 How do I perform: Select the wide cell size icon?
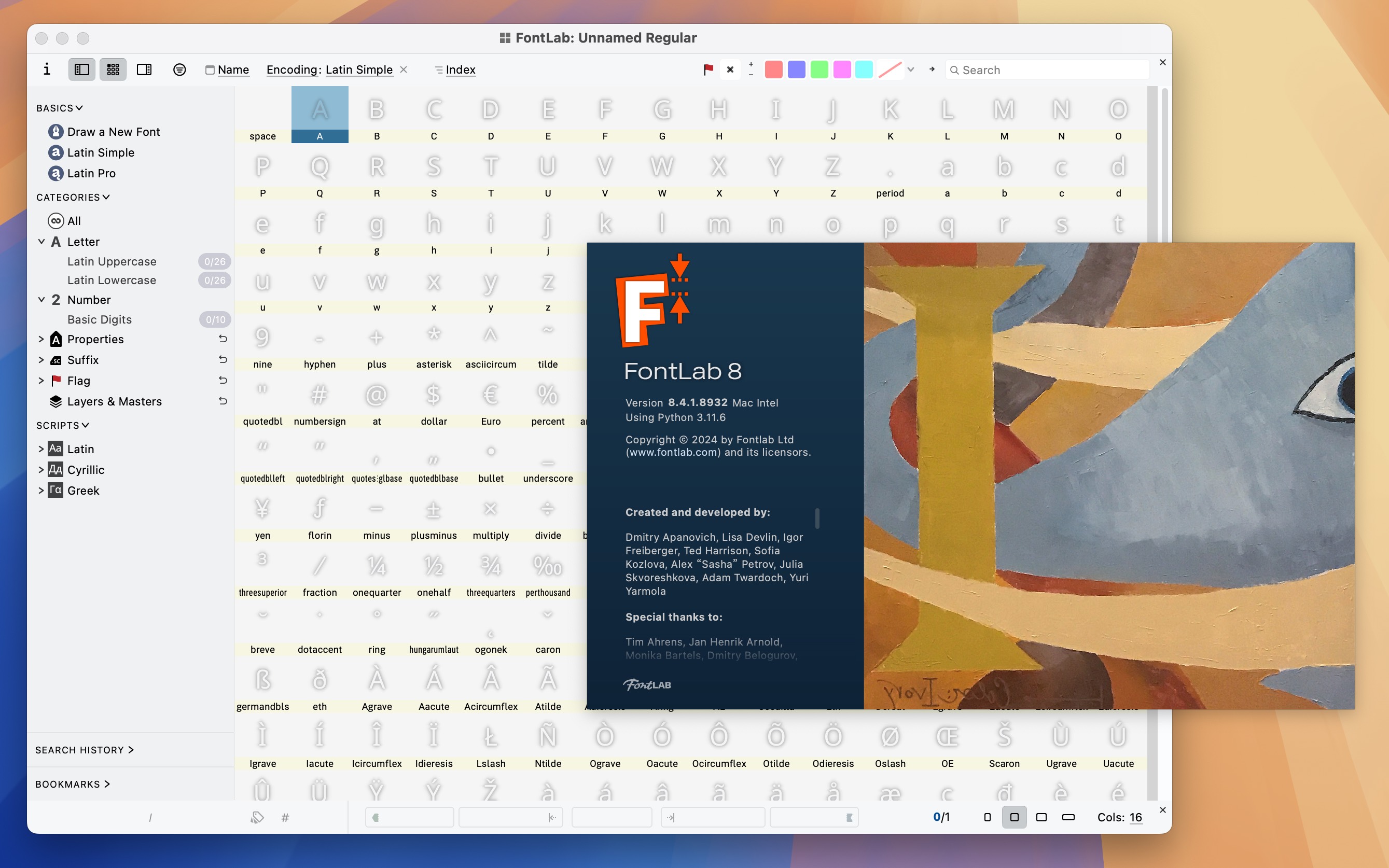tap(1068, 817)
